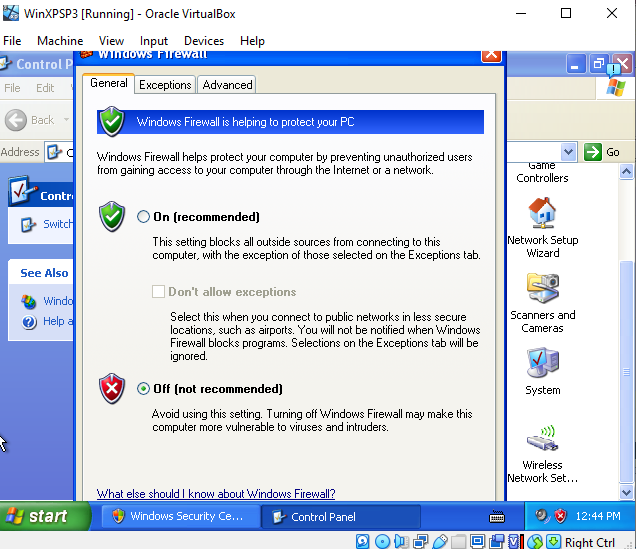Click the red security shield tray icon
Screen dimensions: 636x549
[561, 516]
